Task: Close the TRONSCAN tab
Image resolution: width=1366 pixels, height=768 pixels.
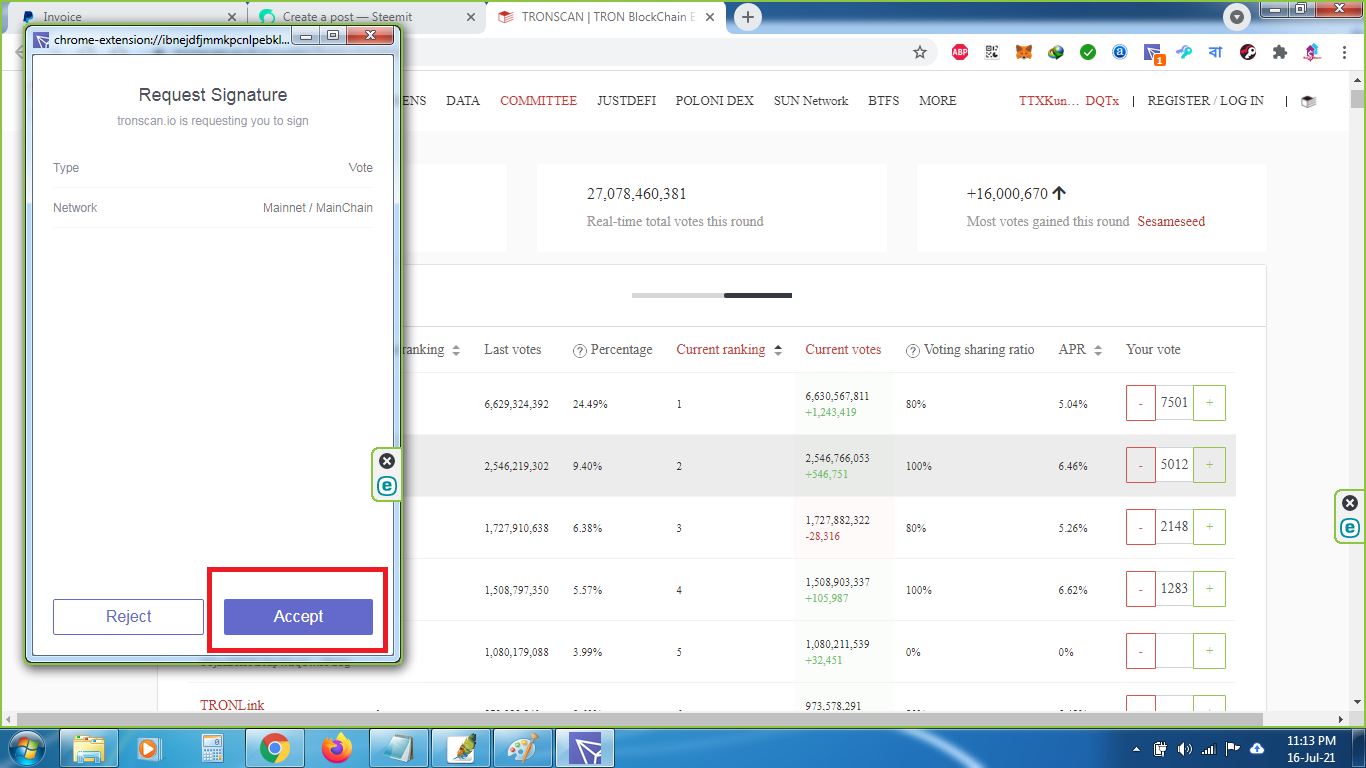Action: coord(711,17)
